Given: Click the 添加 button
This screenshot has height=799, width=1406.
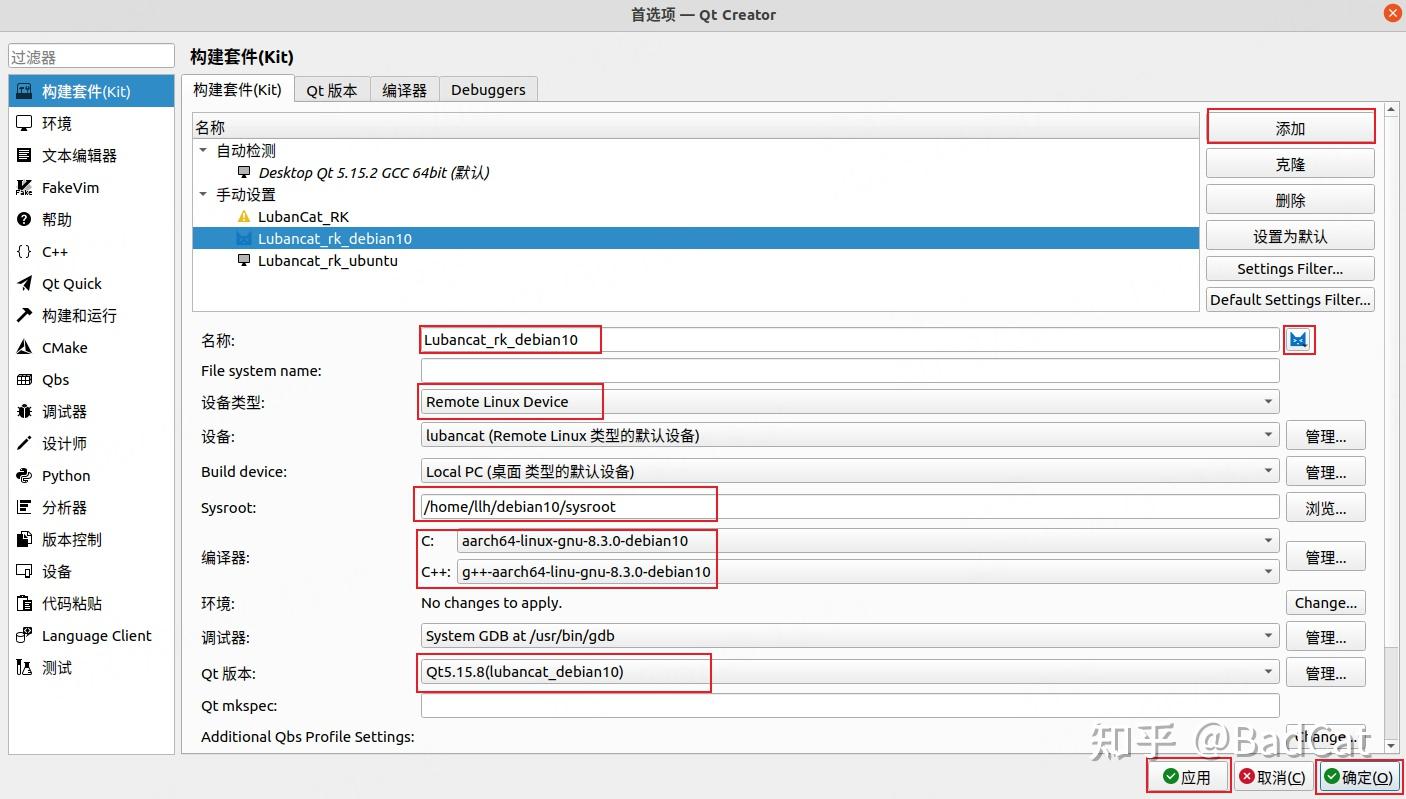Looking at the screenshot, I should pos(1290,128).
